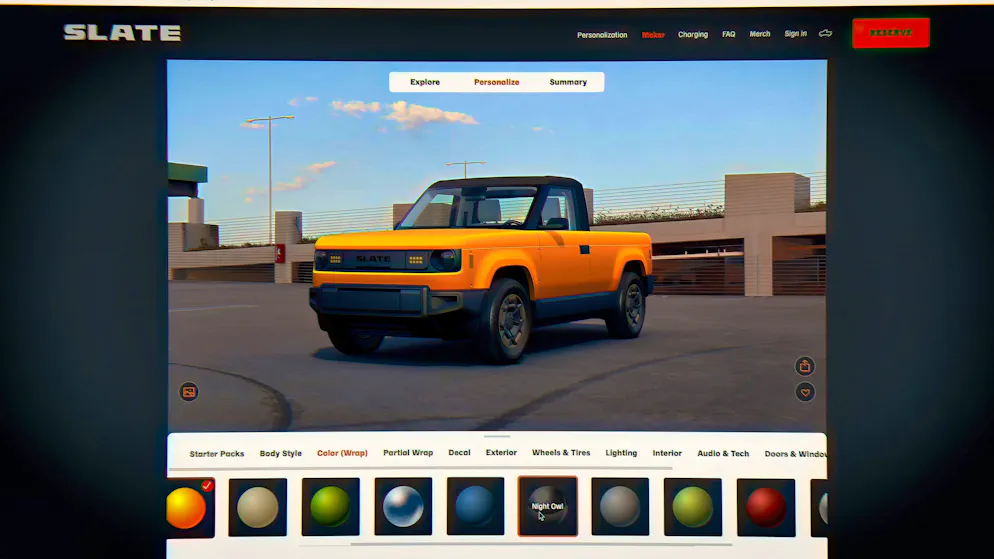Viewport: 994px width, 559px height.
Task: Switch to Personalize tab
Action: click(496, 82)
